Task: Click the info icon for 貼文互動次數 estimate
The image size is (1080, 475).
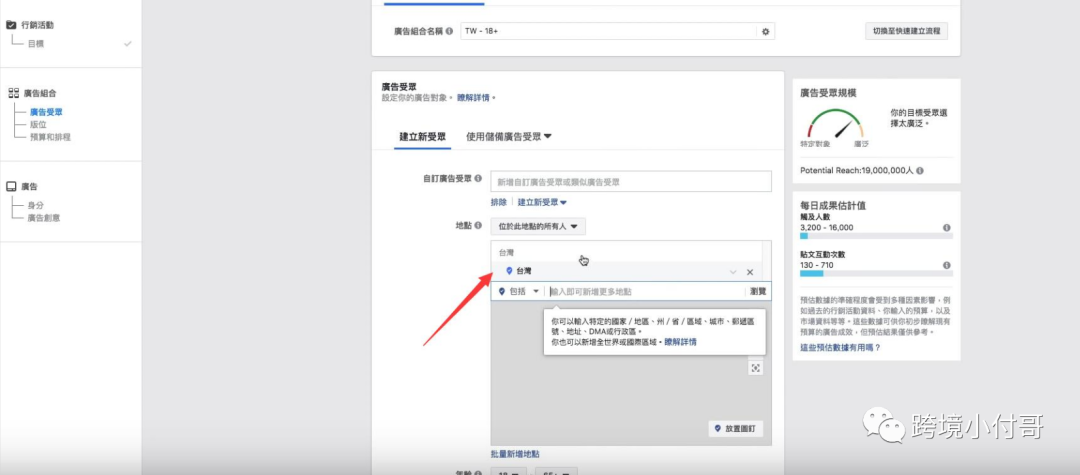Action: point(946,265)
